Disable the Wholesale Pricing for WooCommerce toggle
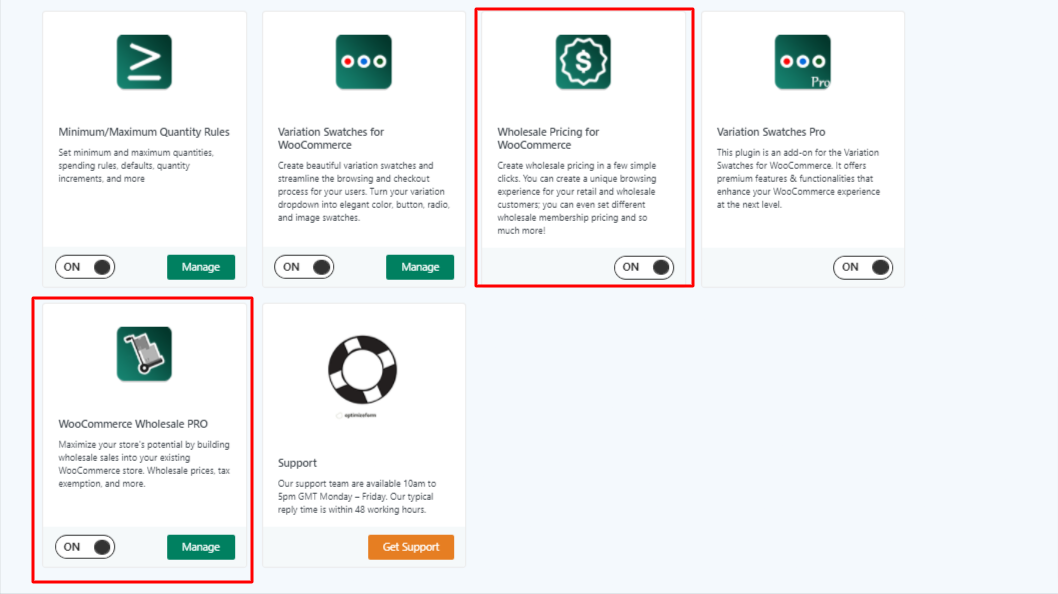 (644, 267)
